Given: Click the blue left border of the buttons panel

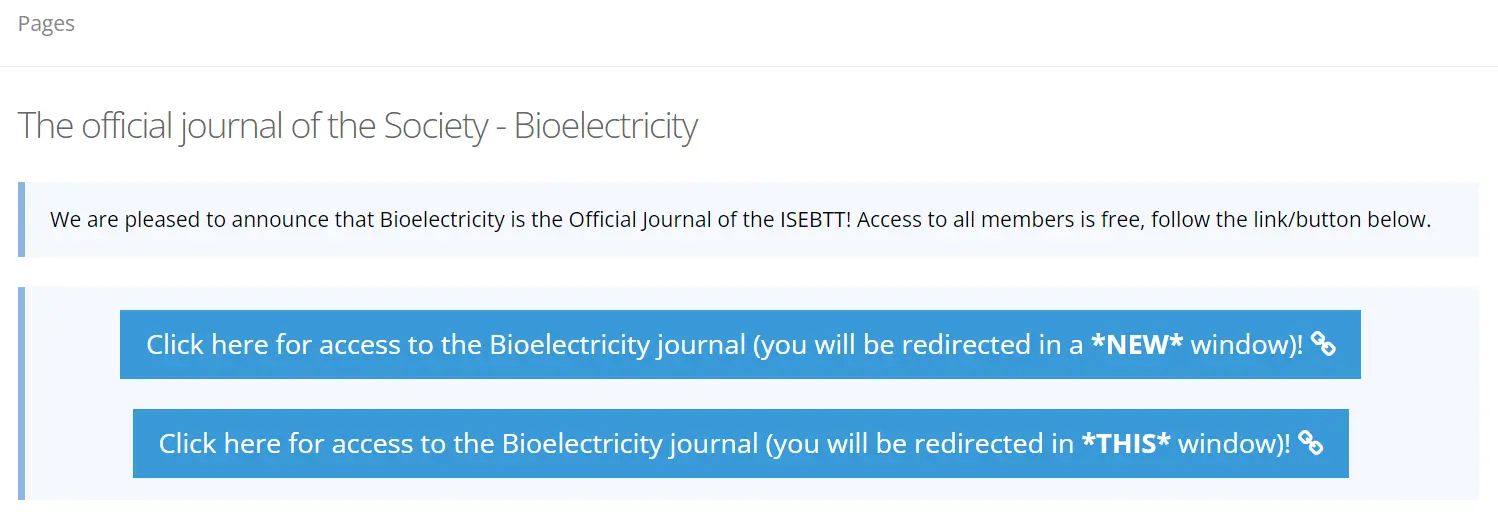Looking at the screenshot, I should coord(21,394).
